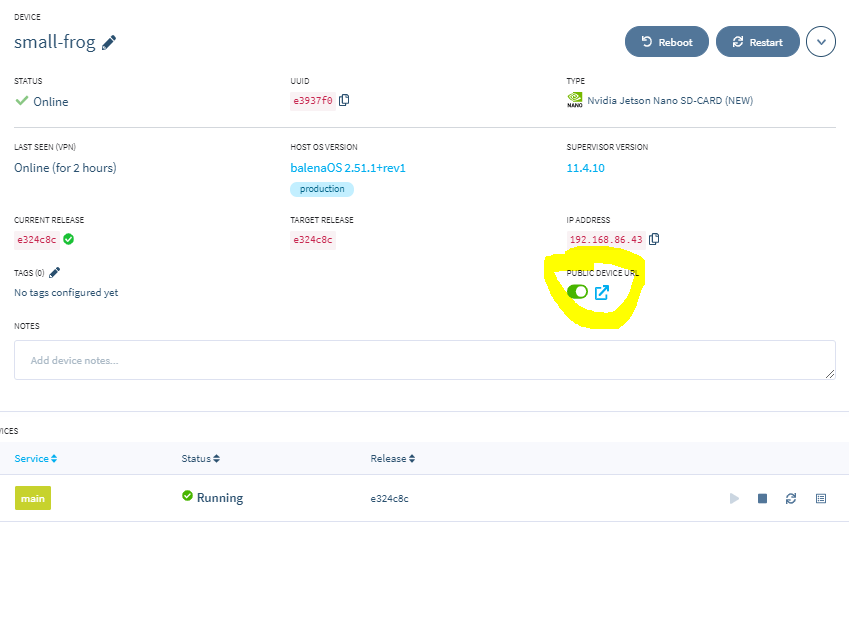Image resolution: width=849 pixels, height=643 pixels.
Task: Select the current release e324c8c
Action: click(x=36, y=239)
